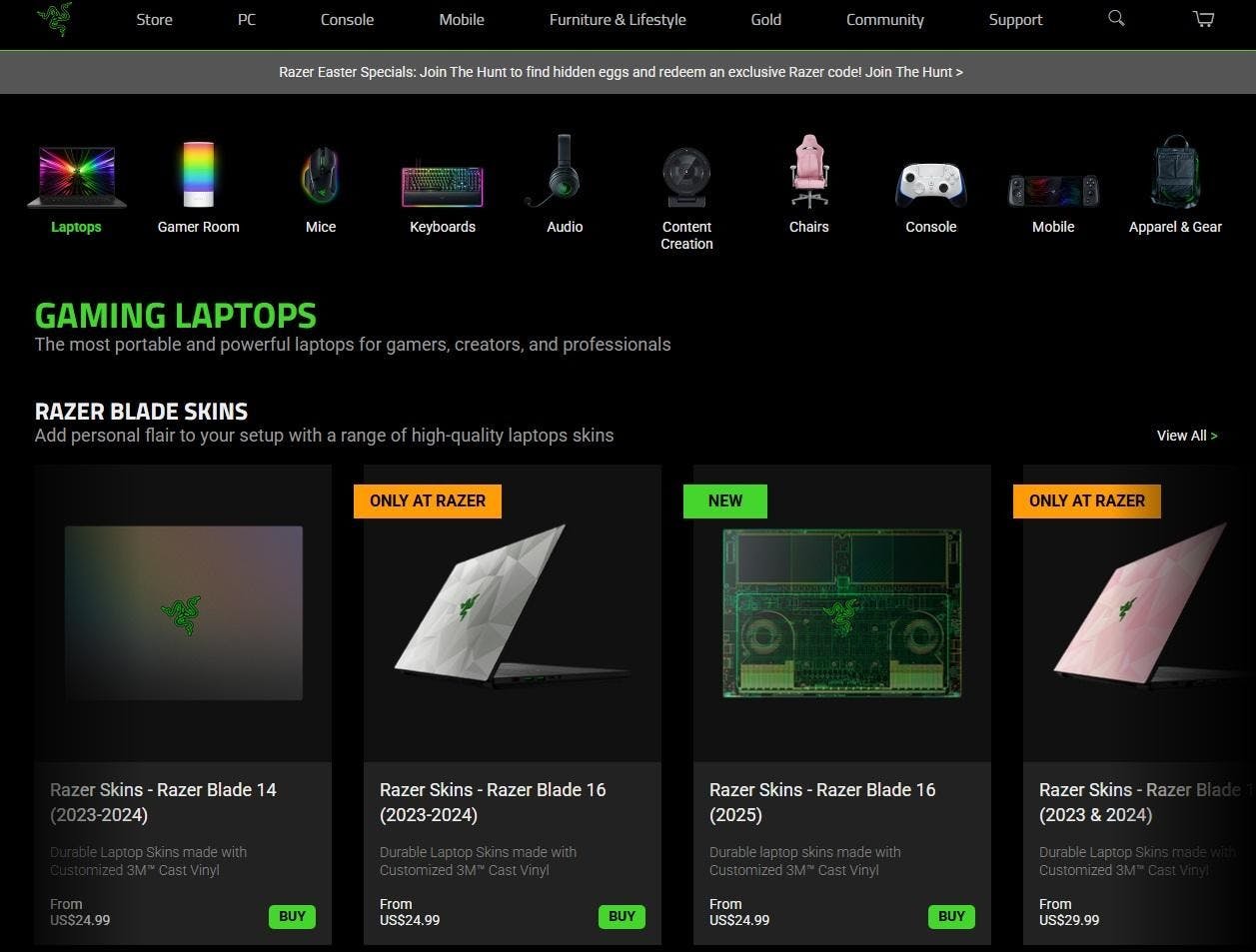Open the Furniture & Lifestyle menu

[618, 20]
